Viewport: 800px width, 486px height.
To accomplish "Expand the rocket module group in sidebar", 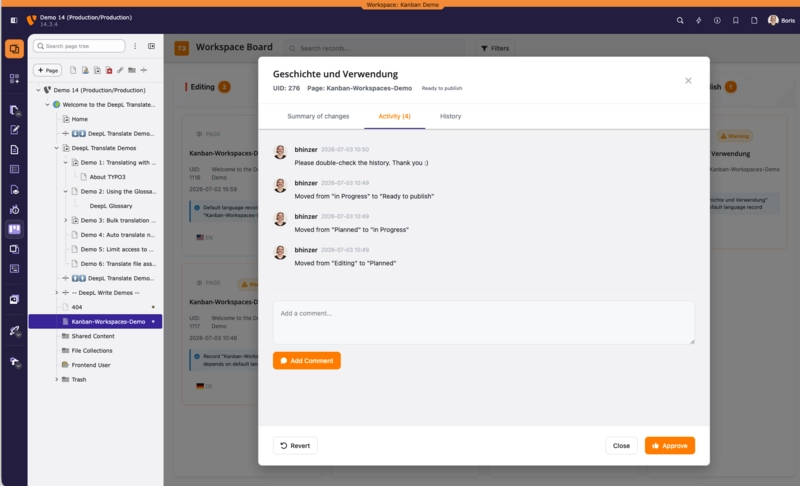I will click(x=14, y=331).
